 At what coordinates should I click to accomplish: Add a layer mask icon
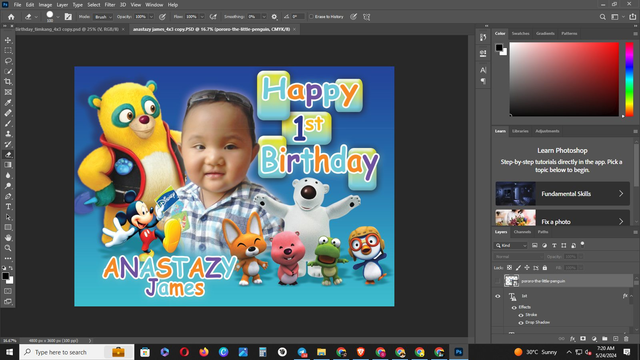pos(583,339)
